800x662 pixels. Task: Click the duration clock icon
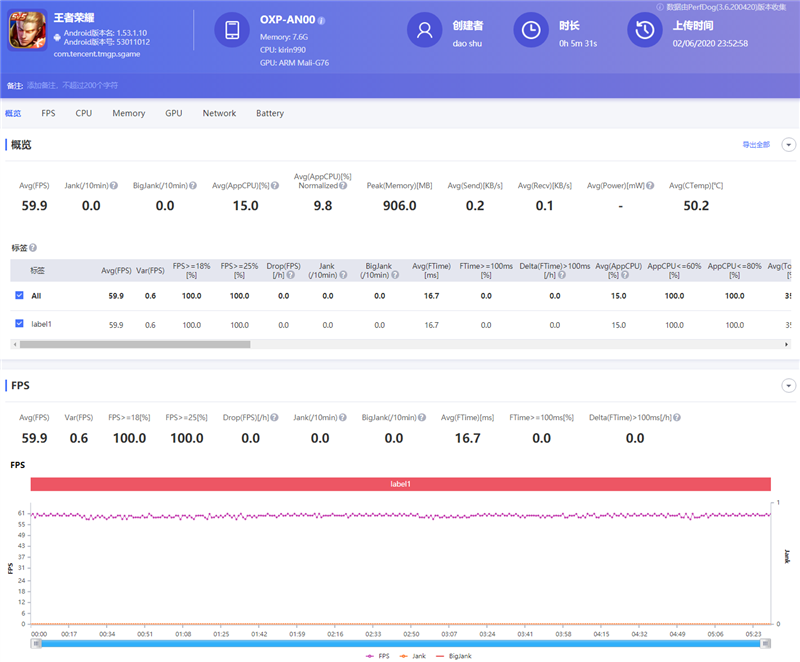click(x=532, y=30)
